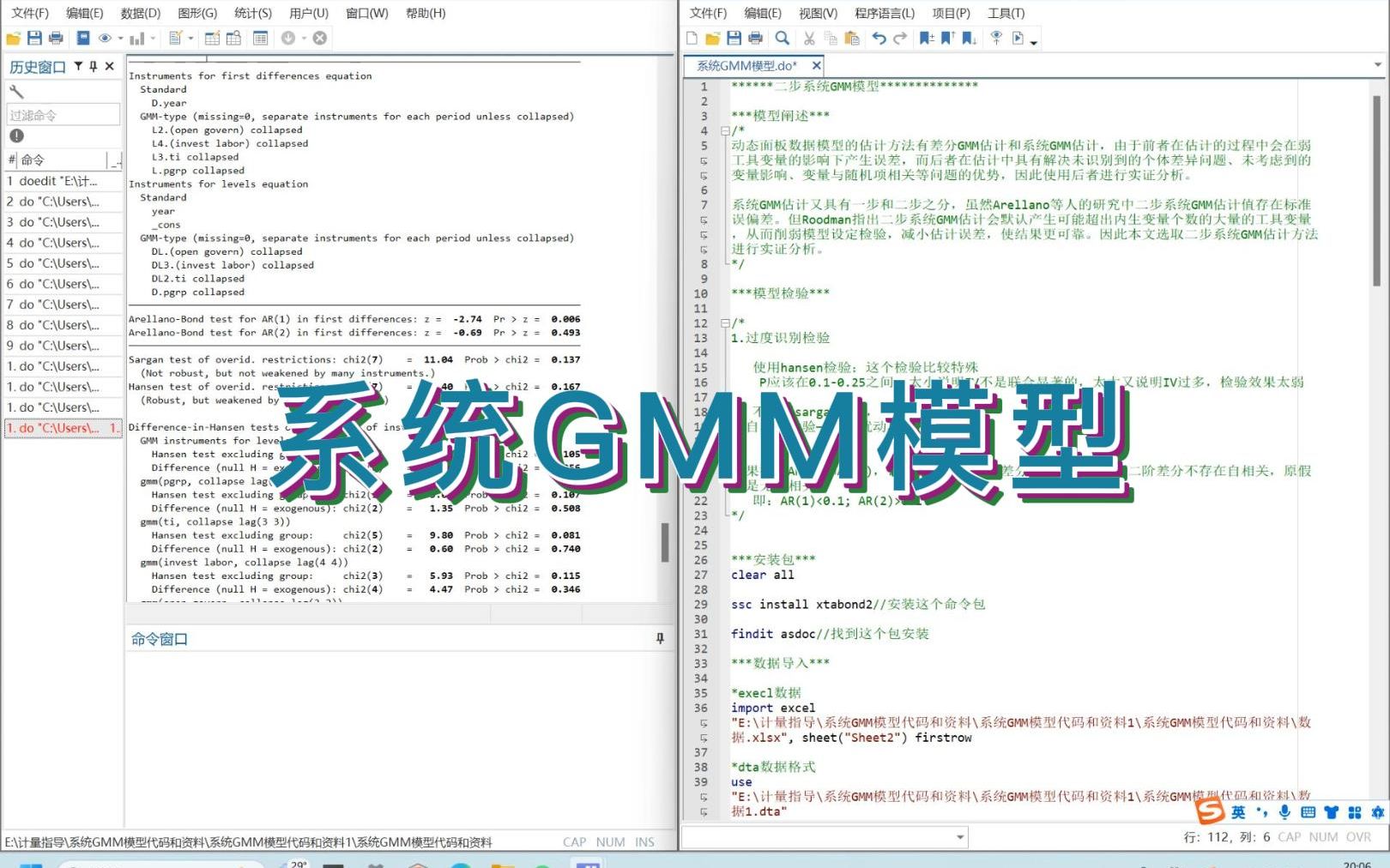The image size is (1390, 868).
Task: Toggle bookmark icon in editor toolbar
Action: pos(927,38)
